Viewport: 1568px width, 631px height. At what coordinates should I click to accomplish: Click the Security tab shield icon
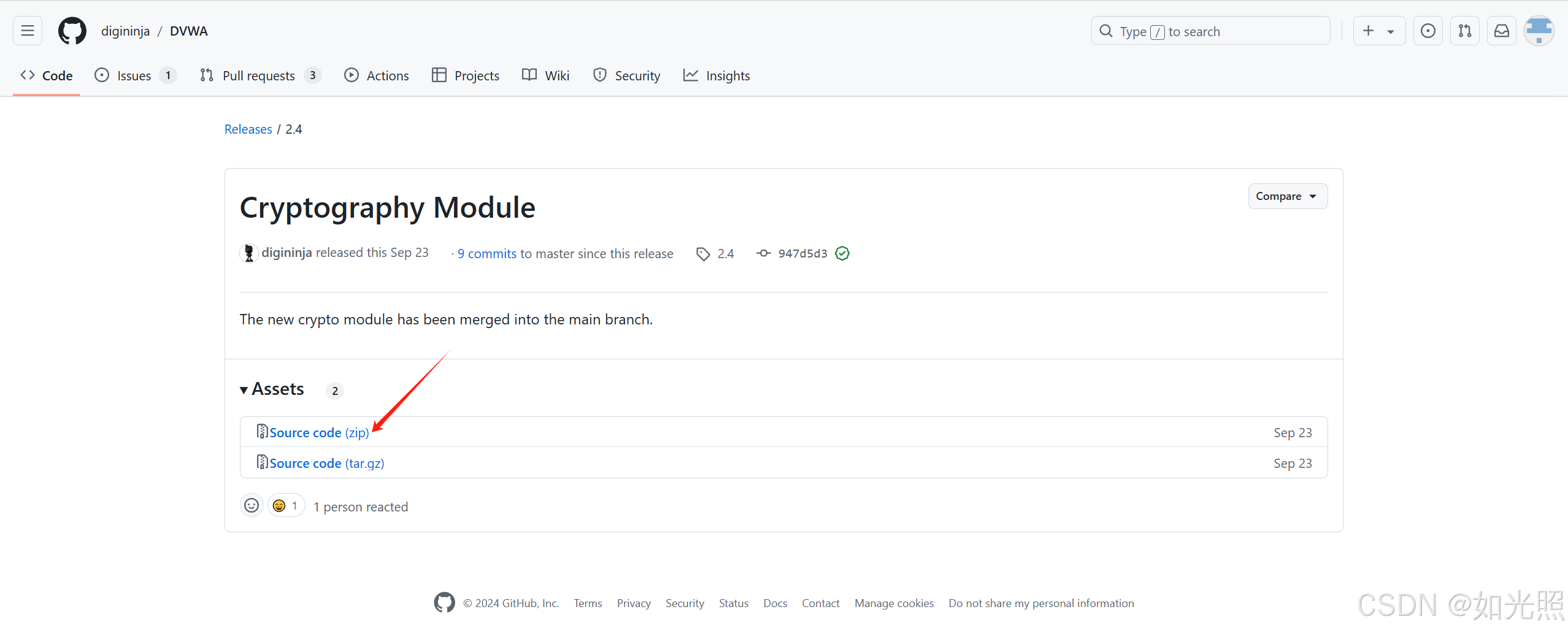tap(600, 75)
